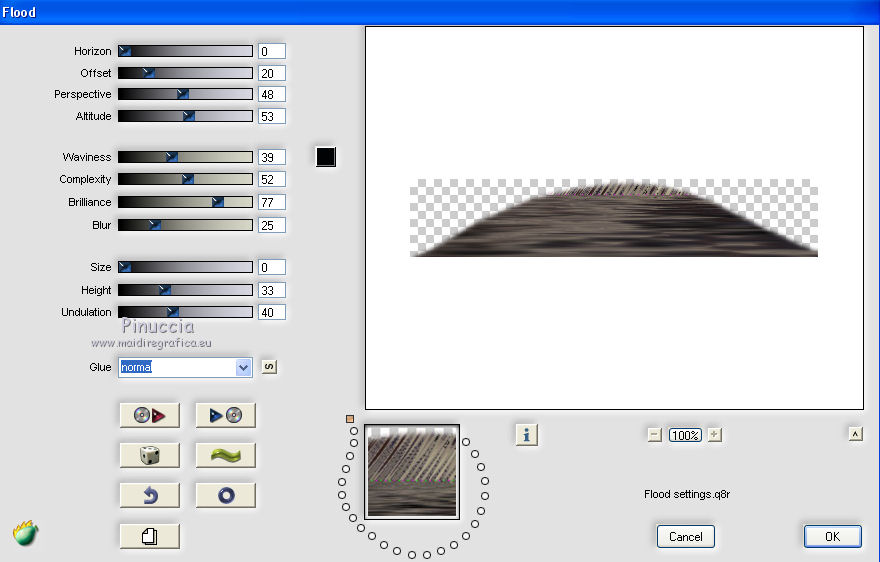The height and width of the screenshot is (562, 880).
Task: Zoom in the preview with plus button
Action: tap(714, 434)
